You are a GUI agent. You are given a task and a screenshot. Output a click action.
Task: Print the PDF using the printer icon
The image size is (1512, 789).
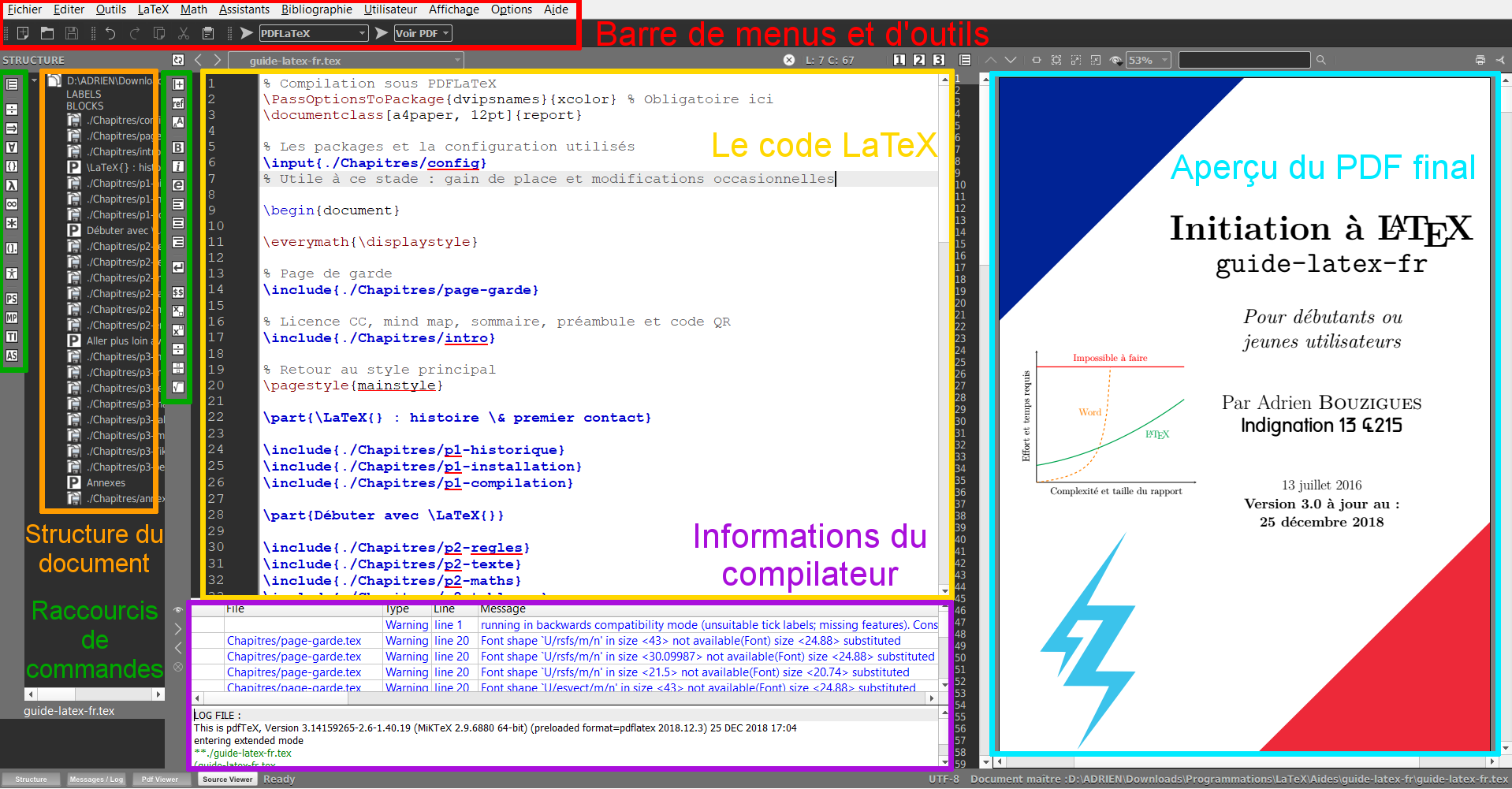click(1480, 60)
